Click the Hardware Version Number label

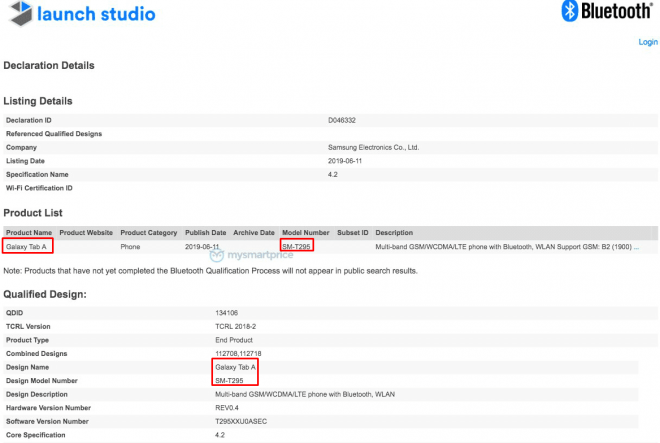(x=48, y=408)
